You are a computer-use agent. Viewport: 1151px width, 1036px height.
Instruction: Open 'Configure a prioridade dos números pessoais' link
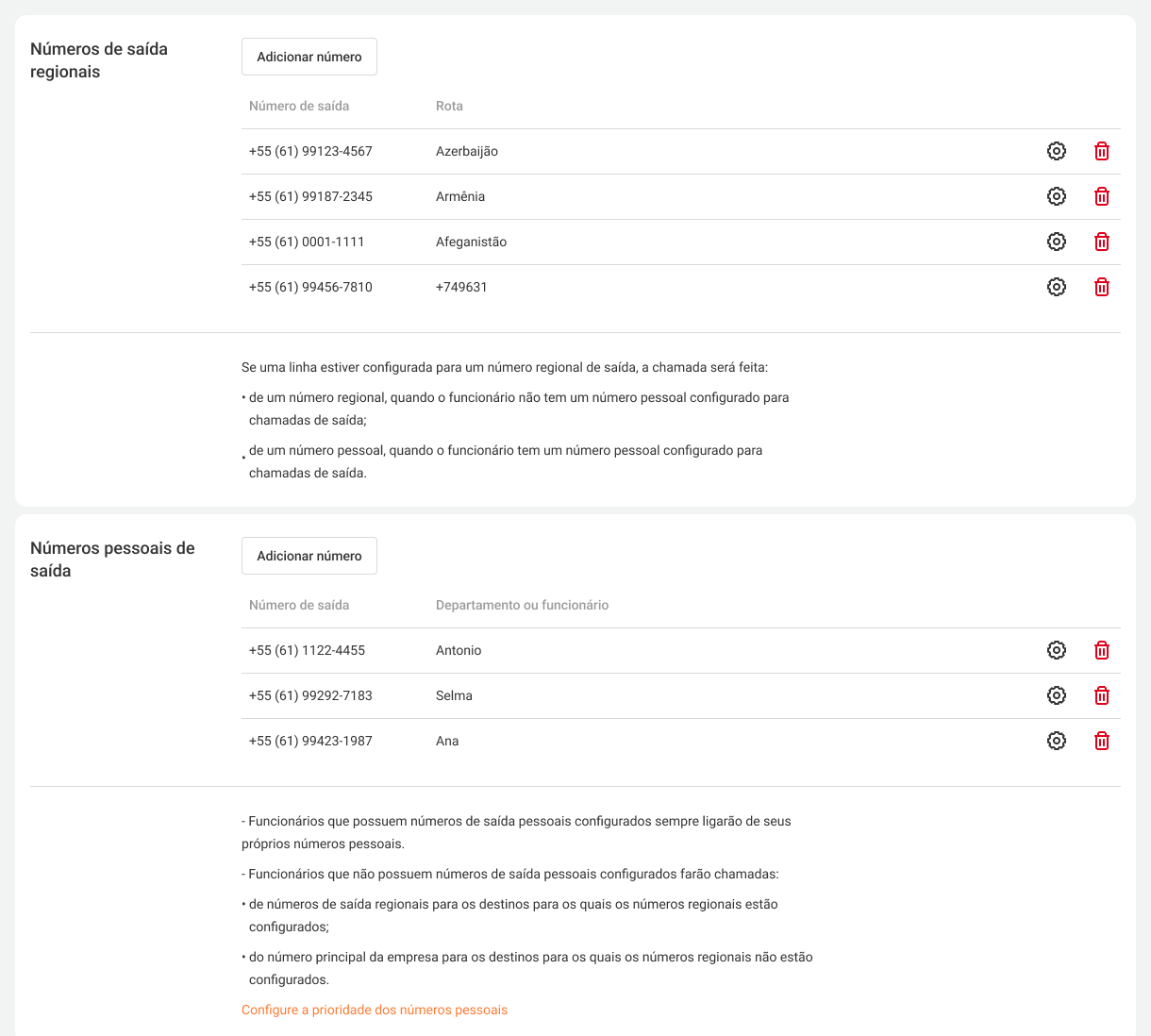click(x=375, y=1010)
